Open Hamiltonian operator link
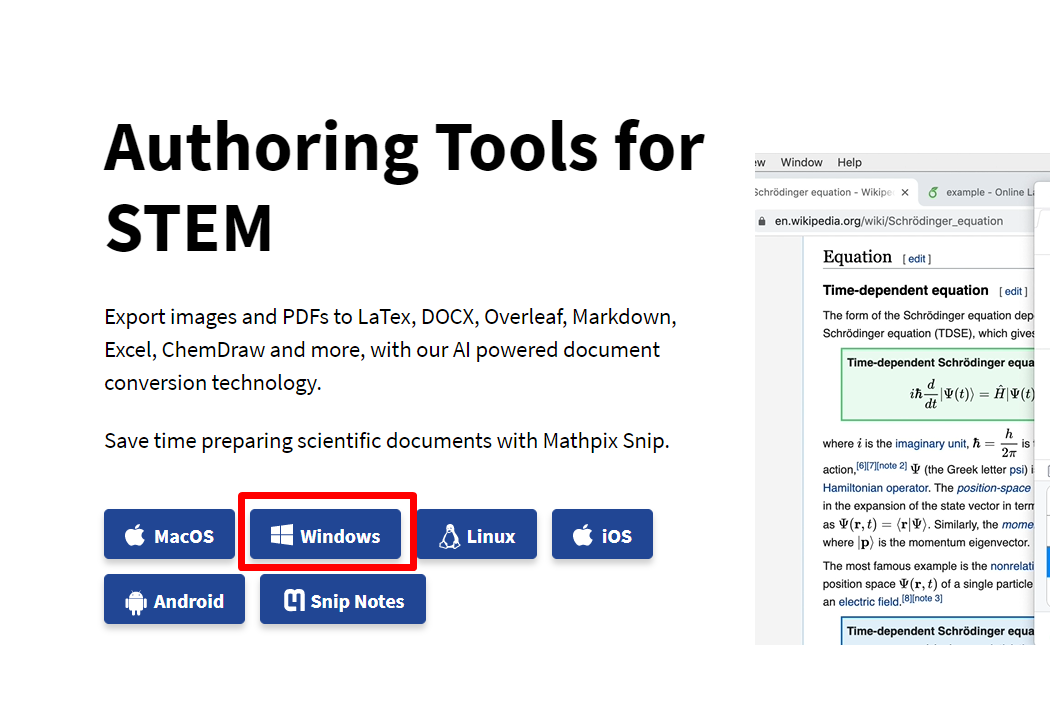 click(876, 487)
